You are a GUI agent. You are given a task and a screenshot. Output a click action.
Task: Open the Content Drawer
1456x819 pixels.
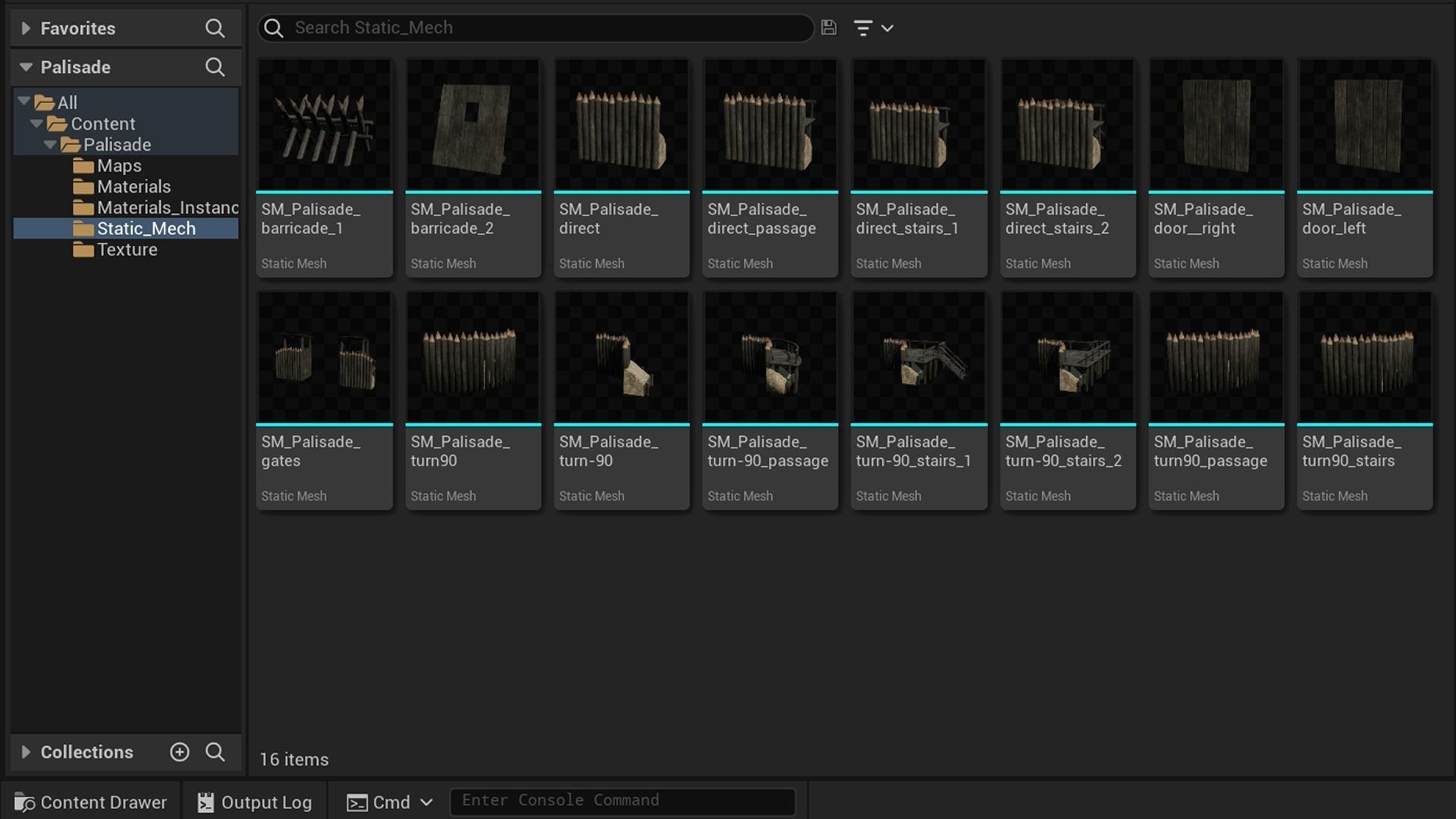point(91,802)
